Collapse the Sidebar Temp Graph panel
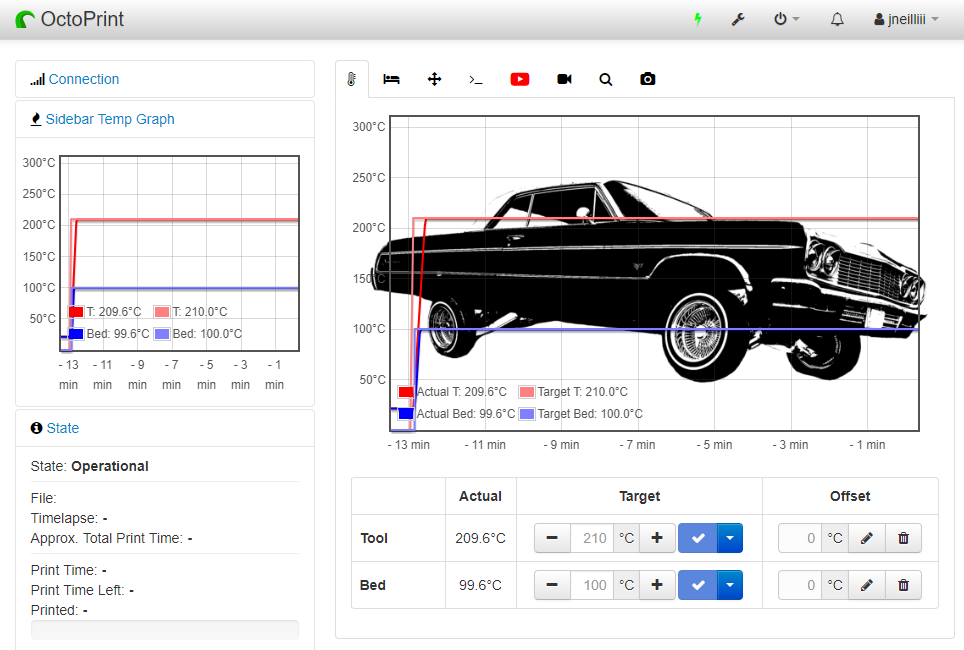This screenshot has height=650, width=964. click(x=110, y=119)
